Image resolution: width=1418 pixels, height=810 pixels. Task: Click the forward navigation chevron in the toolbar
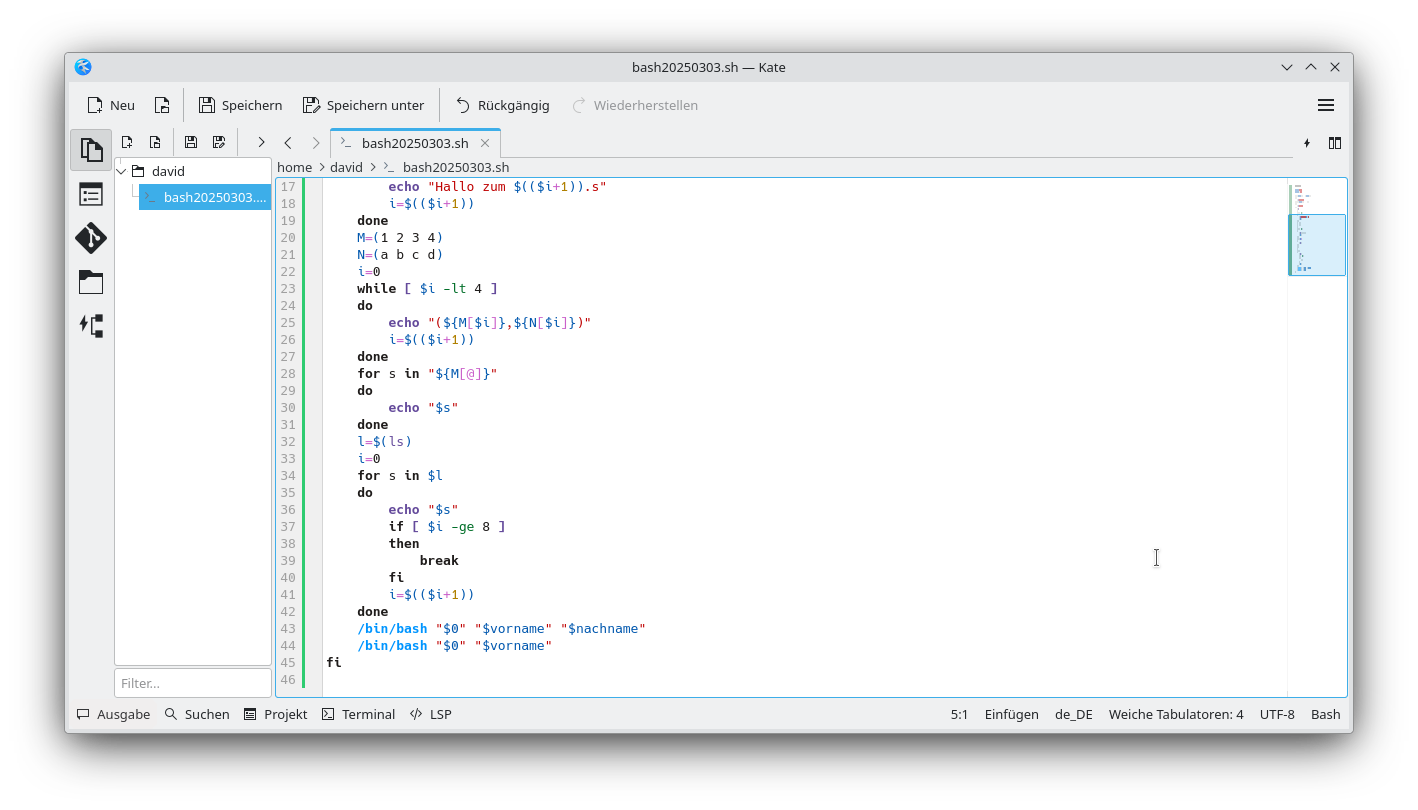tap(315, 142)
